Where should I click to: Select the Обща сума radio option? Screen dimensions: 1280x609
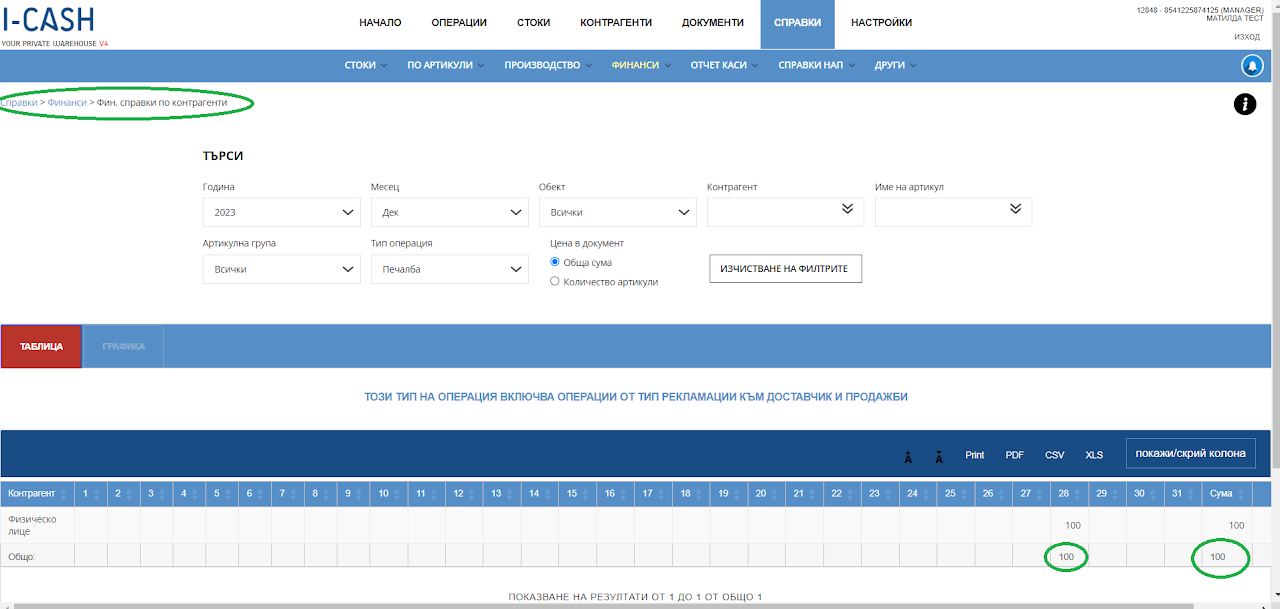click(555, 262)
